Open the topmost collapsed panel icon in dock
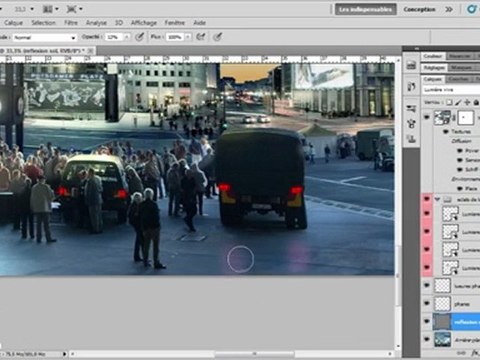Viewport: 480px width, 360px height. coord(411,65)
